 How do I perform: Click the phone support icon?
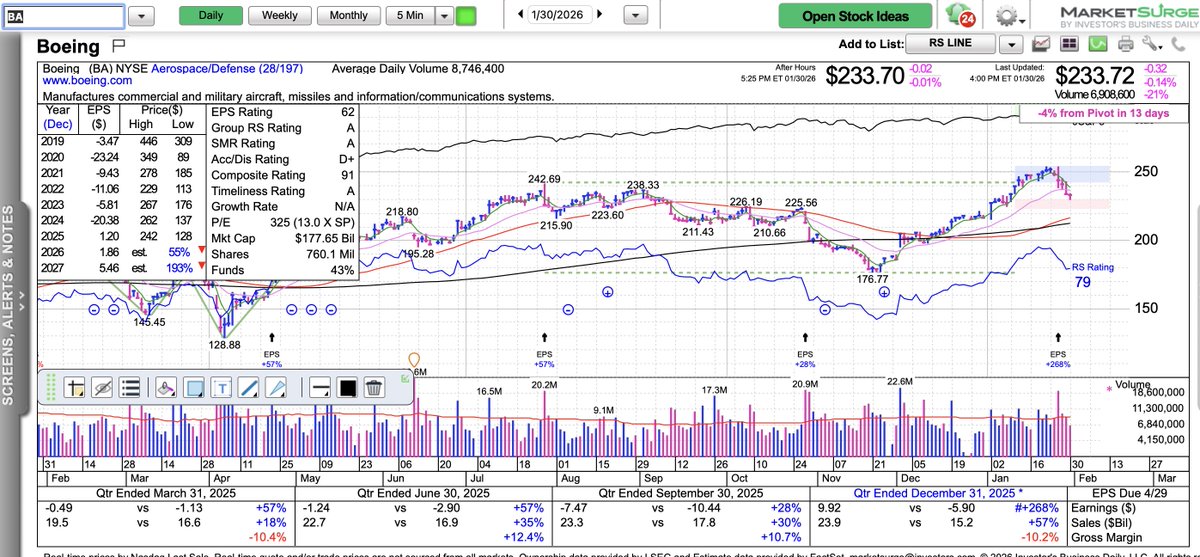click(x=1179, y=44)
